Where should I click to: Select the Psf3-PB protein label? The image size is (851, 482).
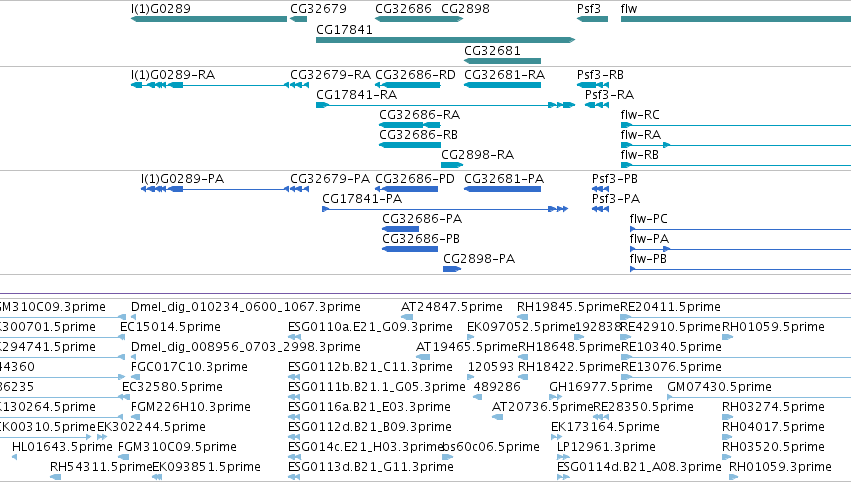pos(615,179)
